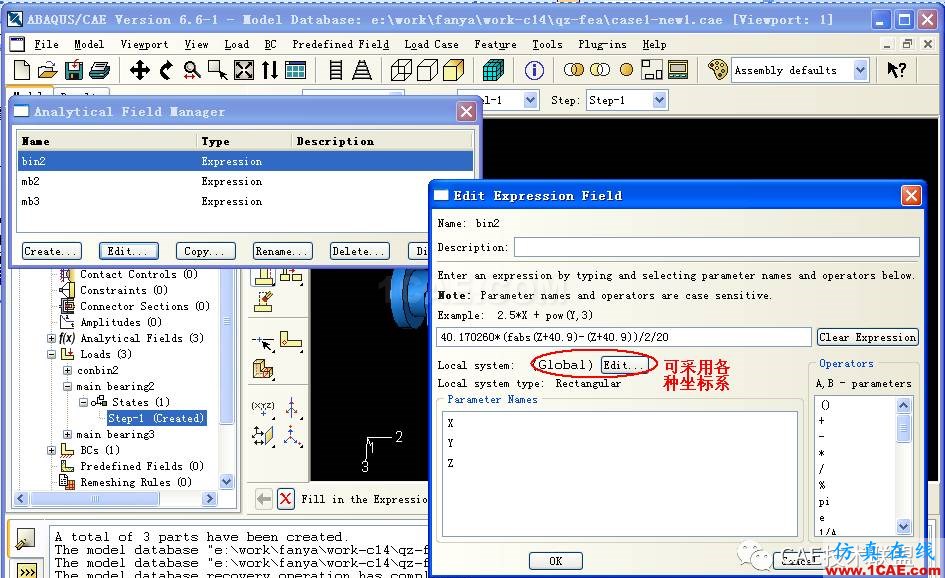
Task: Open the Step-1 step dropdown
Action: coord(659,100)
